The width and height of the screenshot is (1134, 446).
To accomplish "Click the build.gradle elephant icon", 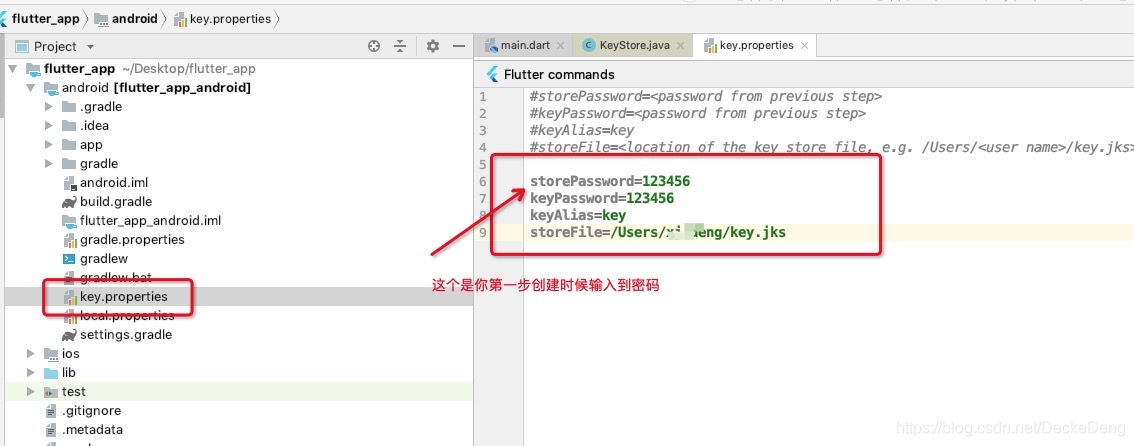I will click(x=69, y=202).
